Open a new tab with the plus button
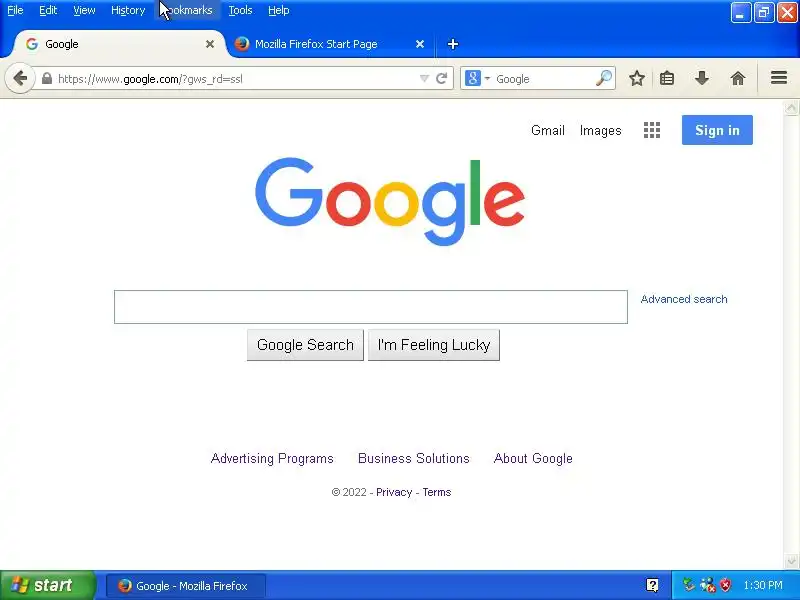Image resolution: width=800 pixels, height=600 pixels. 453,44
